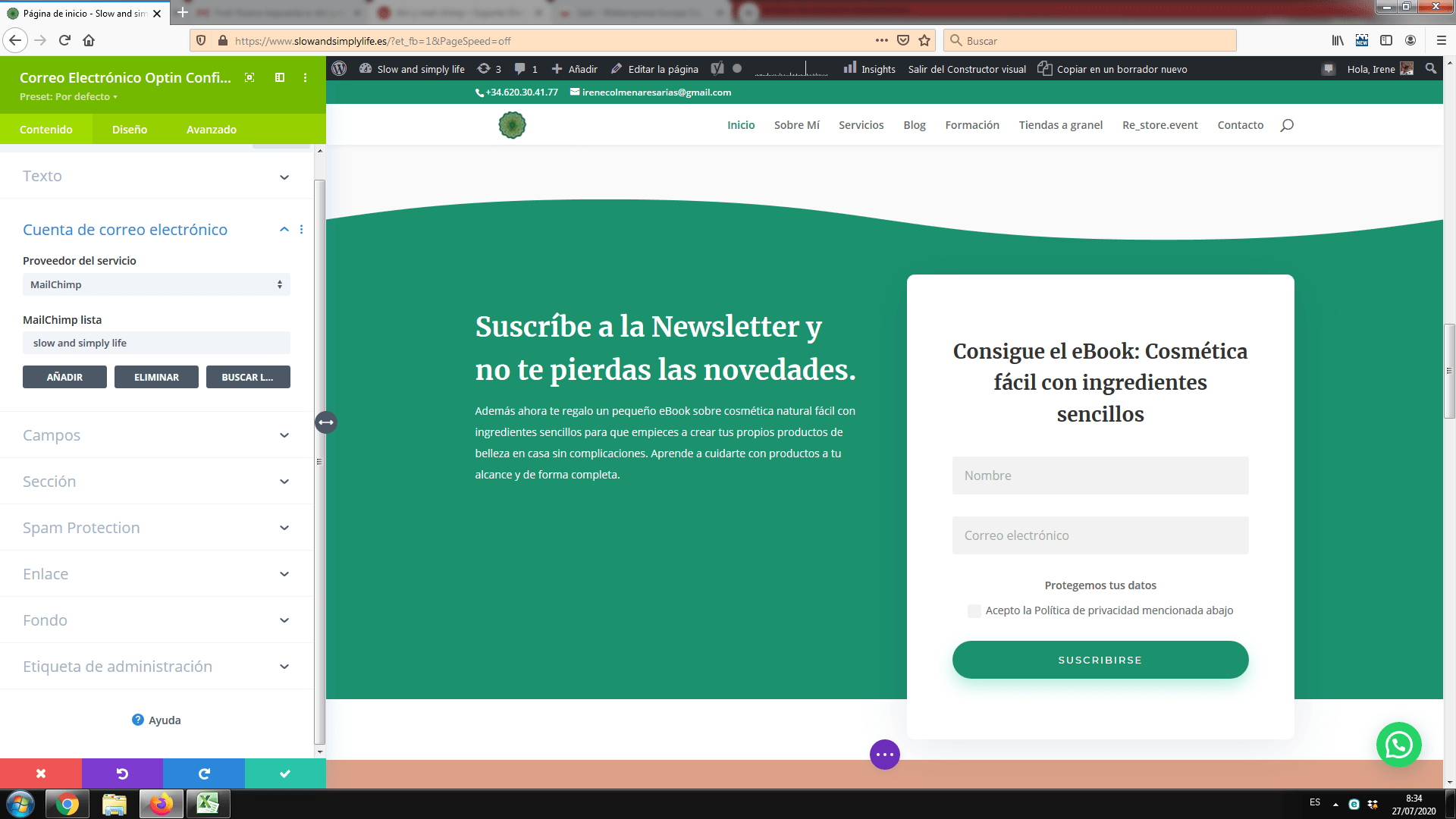Open the Preset: Por defecto dropdown
This screenshot has width=1456, height=819.
(x=68, y=96)
